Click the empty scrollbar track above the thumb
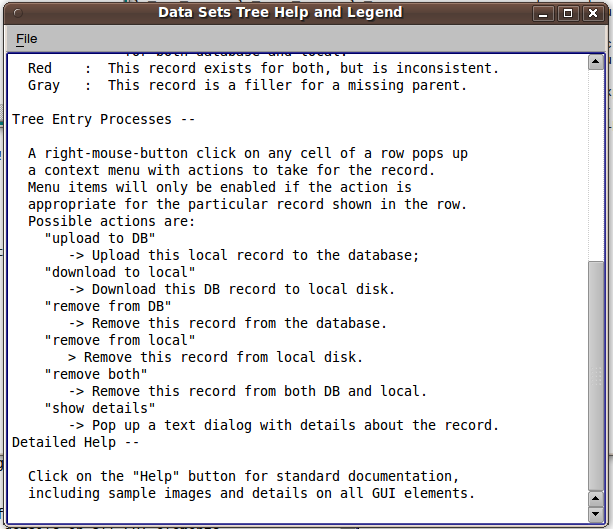The image size is (613, 529). coord(595,165)
